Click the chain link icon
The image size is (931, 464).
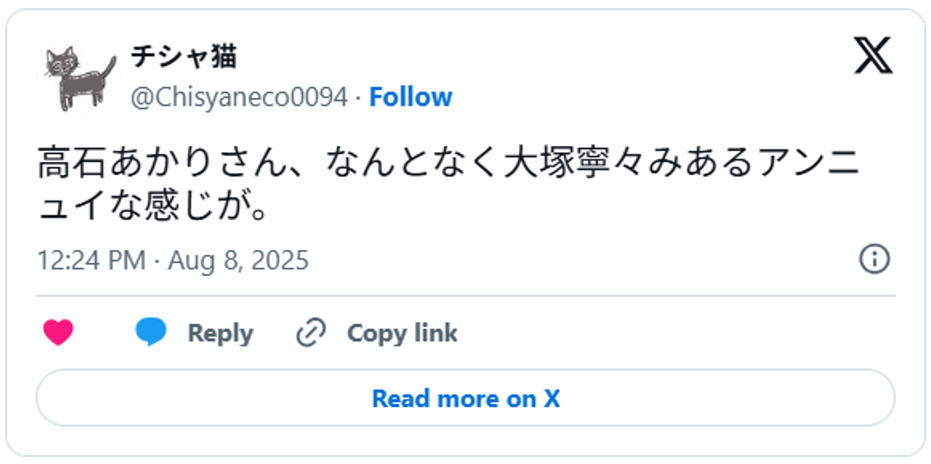pos(312,333)
